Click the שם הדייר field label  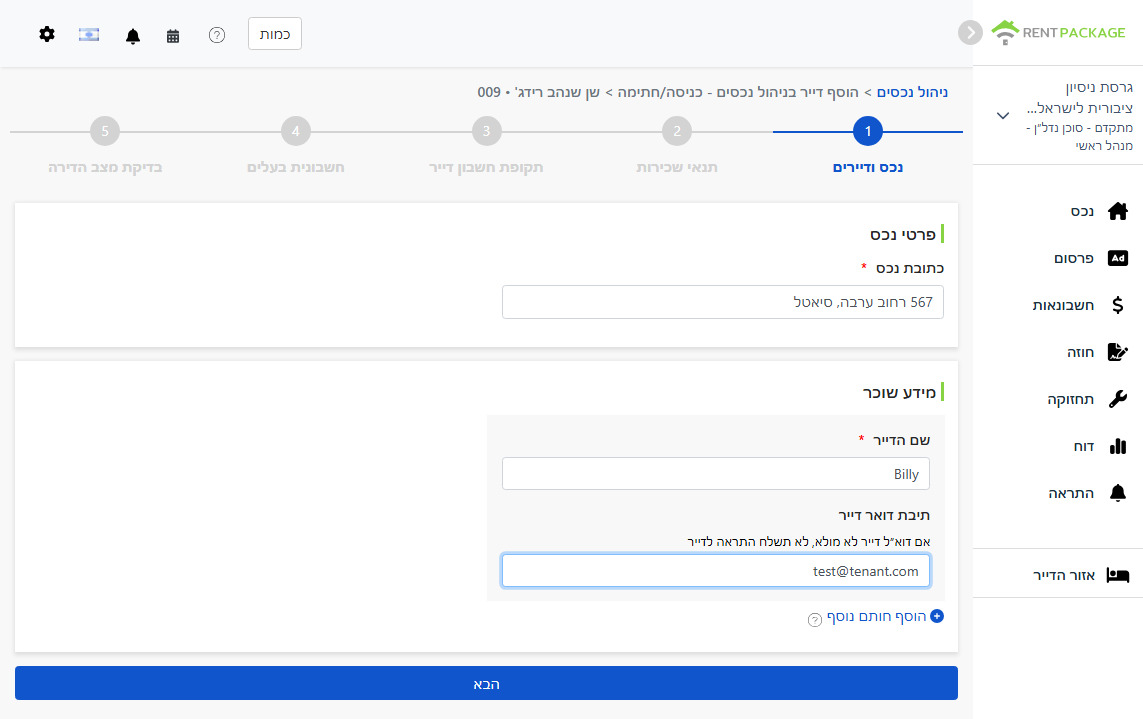click(x=901, y=440)
